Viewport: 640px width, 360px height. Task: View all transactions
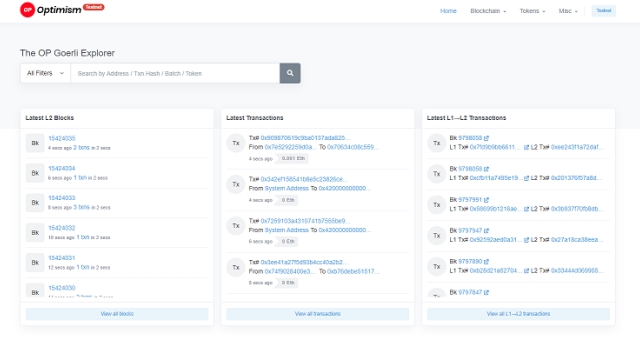(x=318, y=314)
